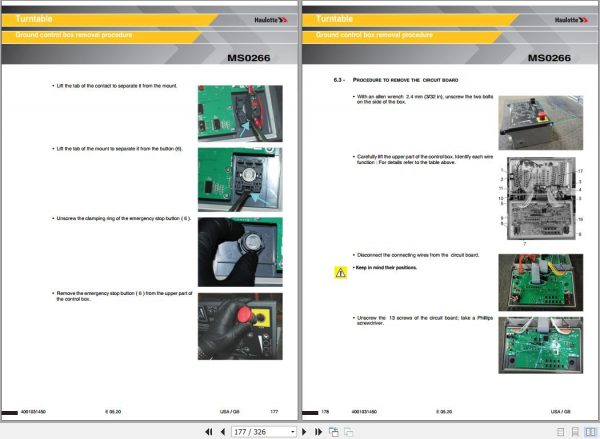Click text 'Disconnect the connecting wires from the circuit board'

click(418, 255)
